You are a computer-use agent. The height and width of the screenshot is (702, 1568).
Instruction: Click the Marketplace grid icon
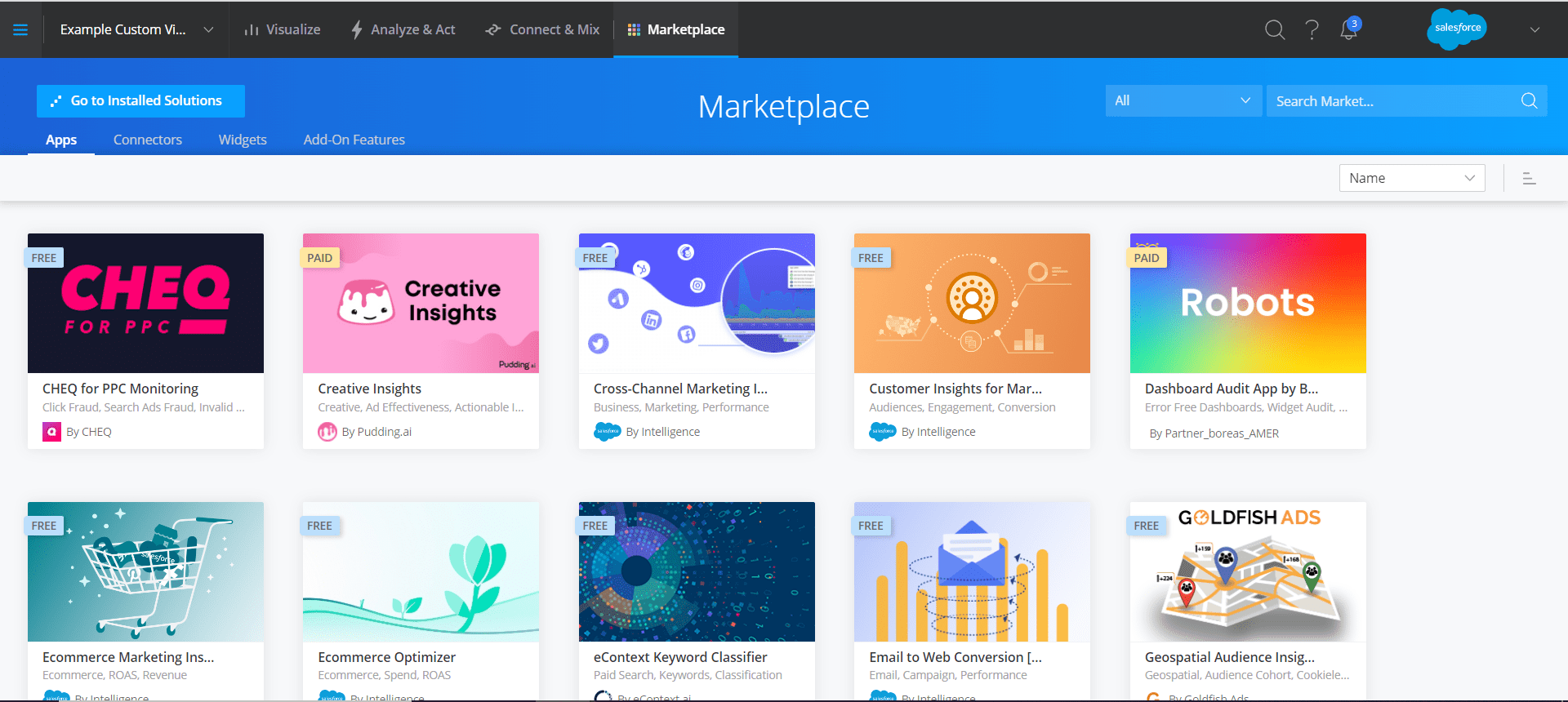click(634, 30)
